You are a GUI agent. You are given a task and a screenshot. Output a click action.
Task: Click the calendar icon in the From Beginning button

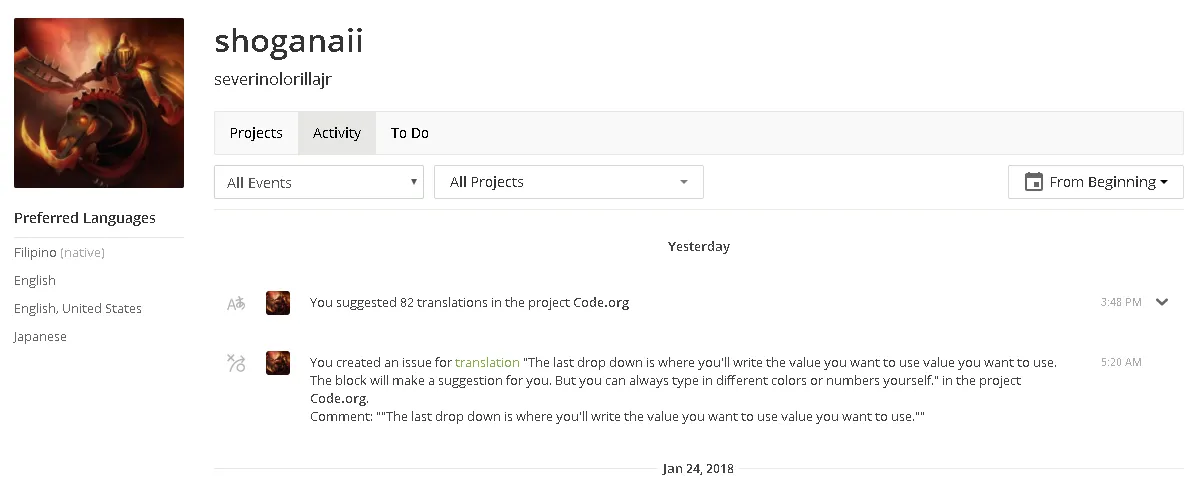pos(1033,182)
